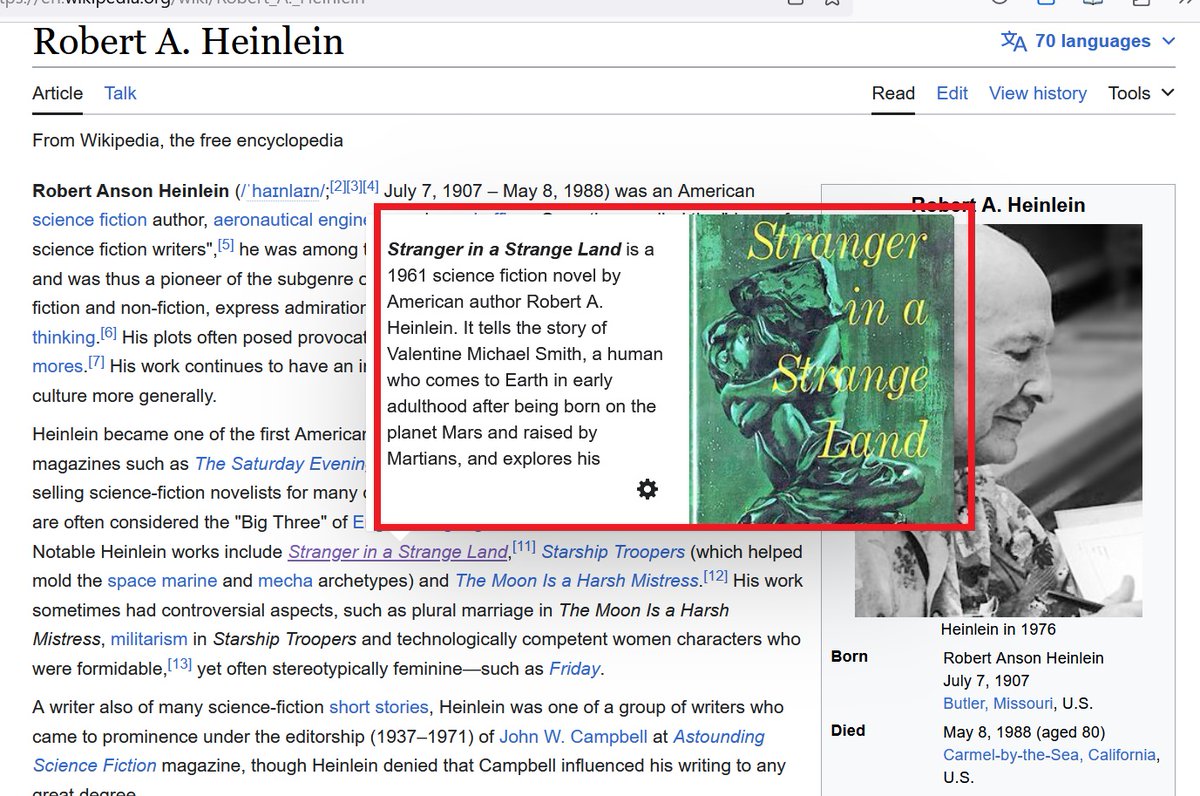
Task: Click the IPA pronunciation of Heinlein
Action: (281, 191)
